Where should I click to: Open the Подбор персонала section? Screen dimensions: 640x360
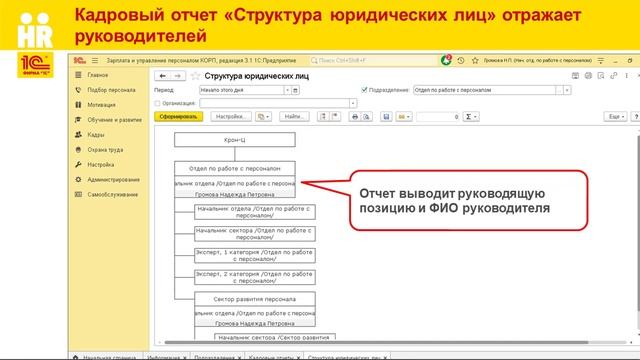(111, 90)
